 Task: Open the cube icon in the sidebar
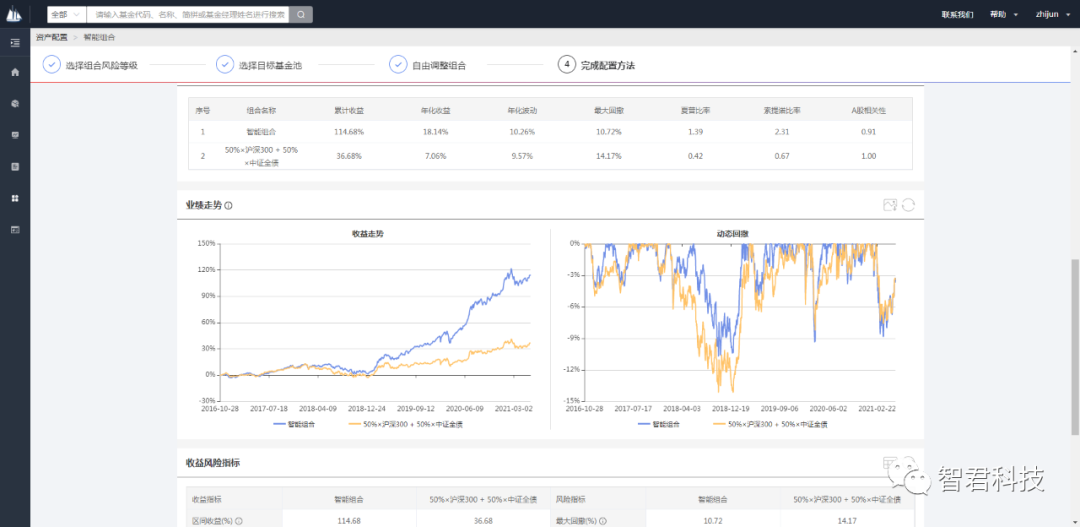15,103
